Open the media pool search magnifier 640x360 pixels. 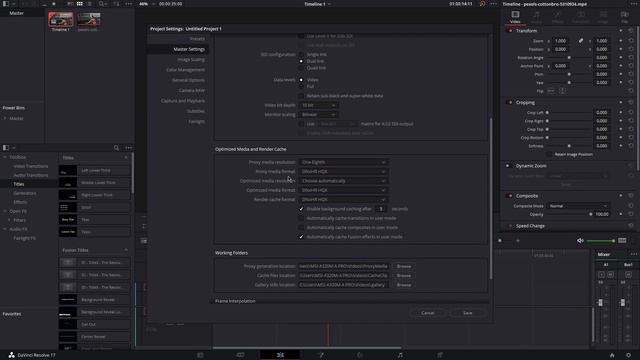pos(101,4)
